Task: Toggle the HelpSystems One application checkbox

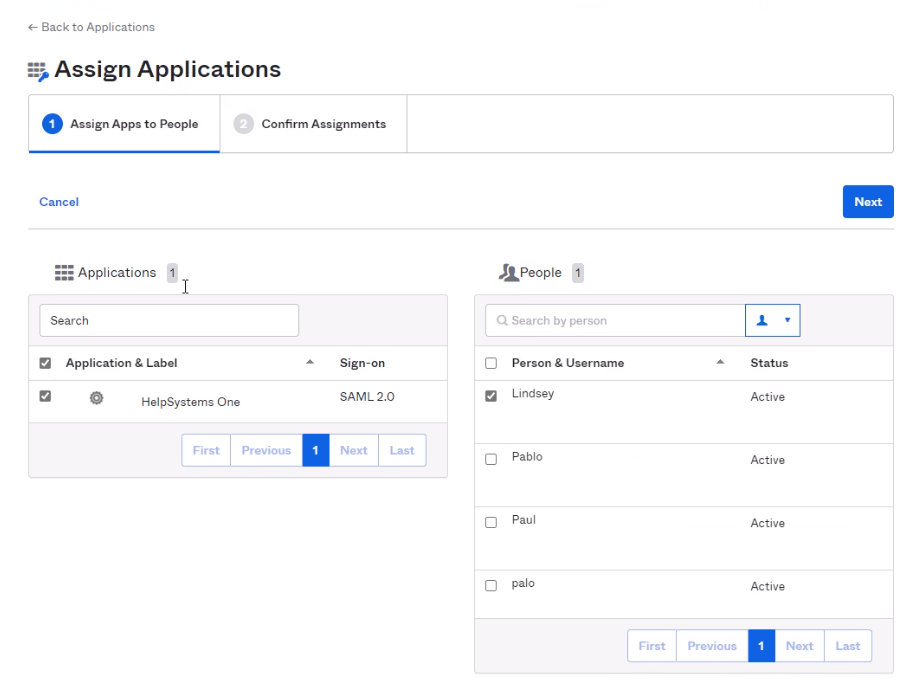Action: [x=45, y=396]
